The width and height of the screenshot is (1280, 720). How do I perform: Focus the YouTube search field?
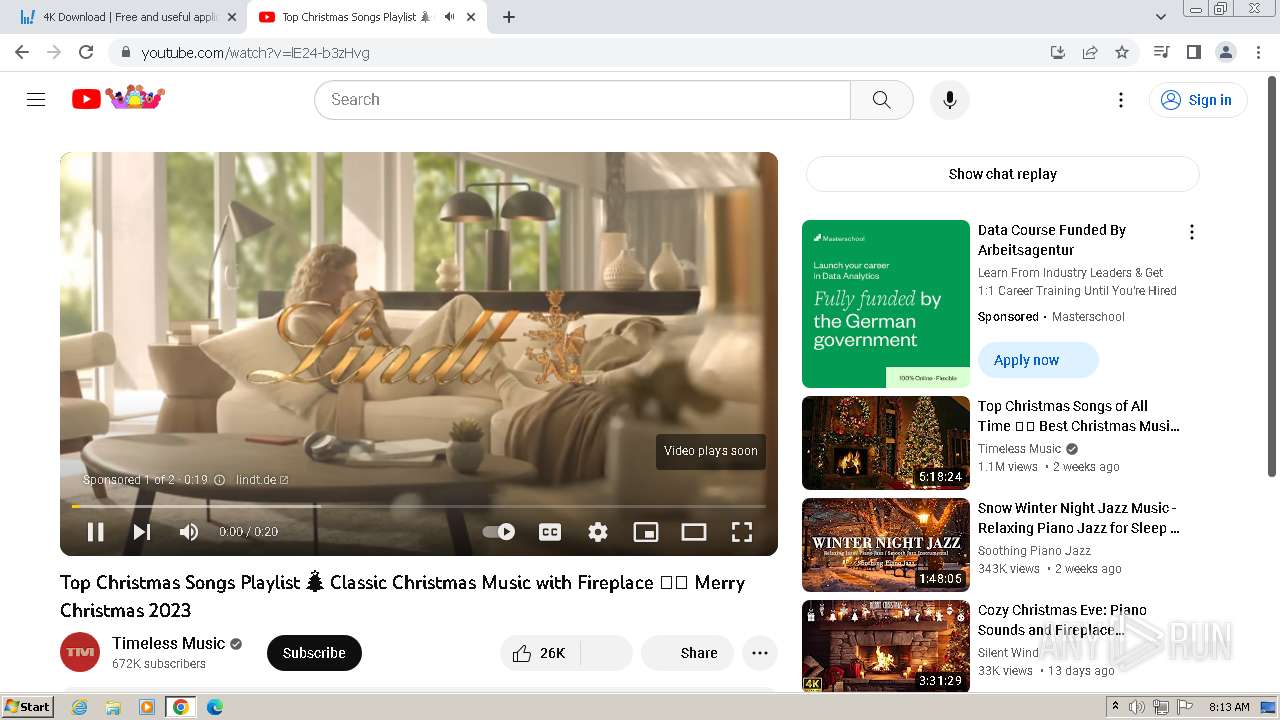582,100
